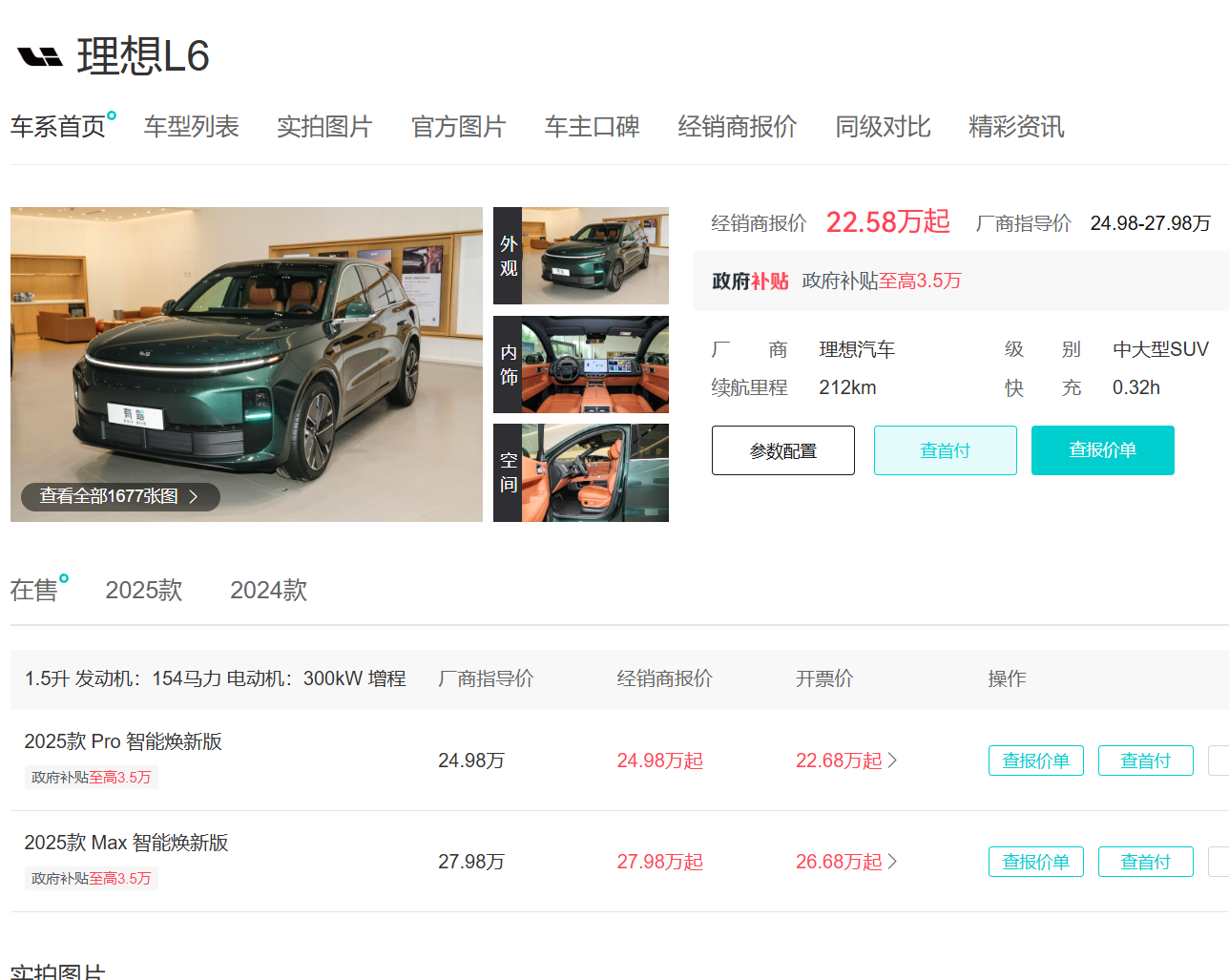Open 空间 space thumbnail

tap(581, 473)
